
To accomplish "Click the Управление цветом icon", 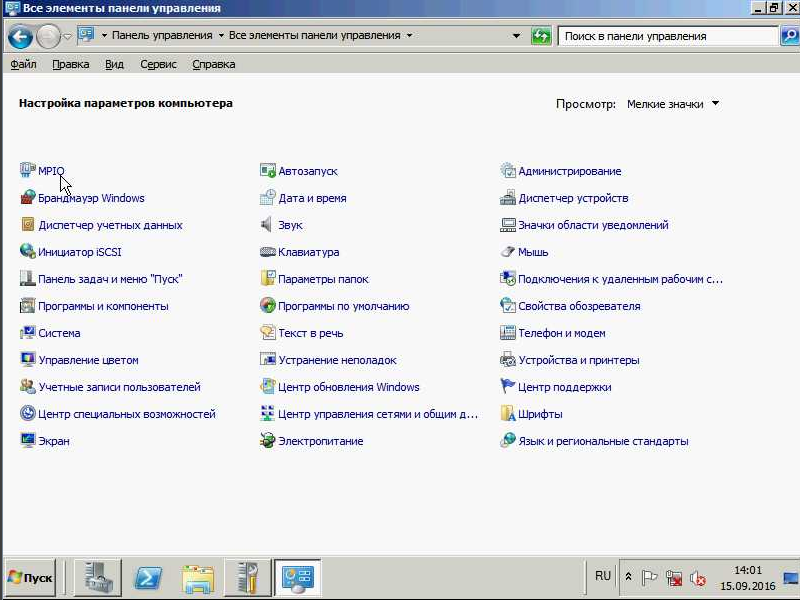I will click(x=28, y=360).
